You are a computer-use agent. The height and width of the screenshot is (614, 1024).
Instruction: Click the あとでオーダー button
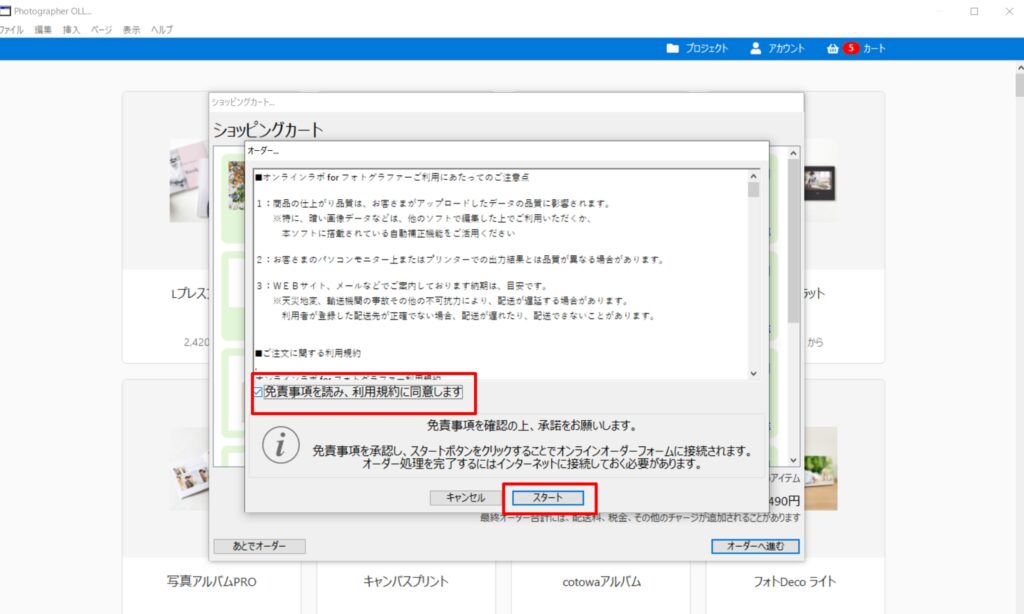(x=259, y=546)
